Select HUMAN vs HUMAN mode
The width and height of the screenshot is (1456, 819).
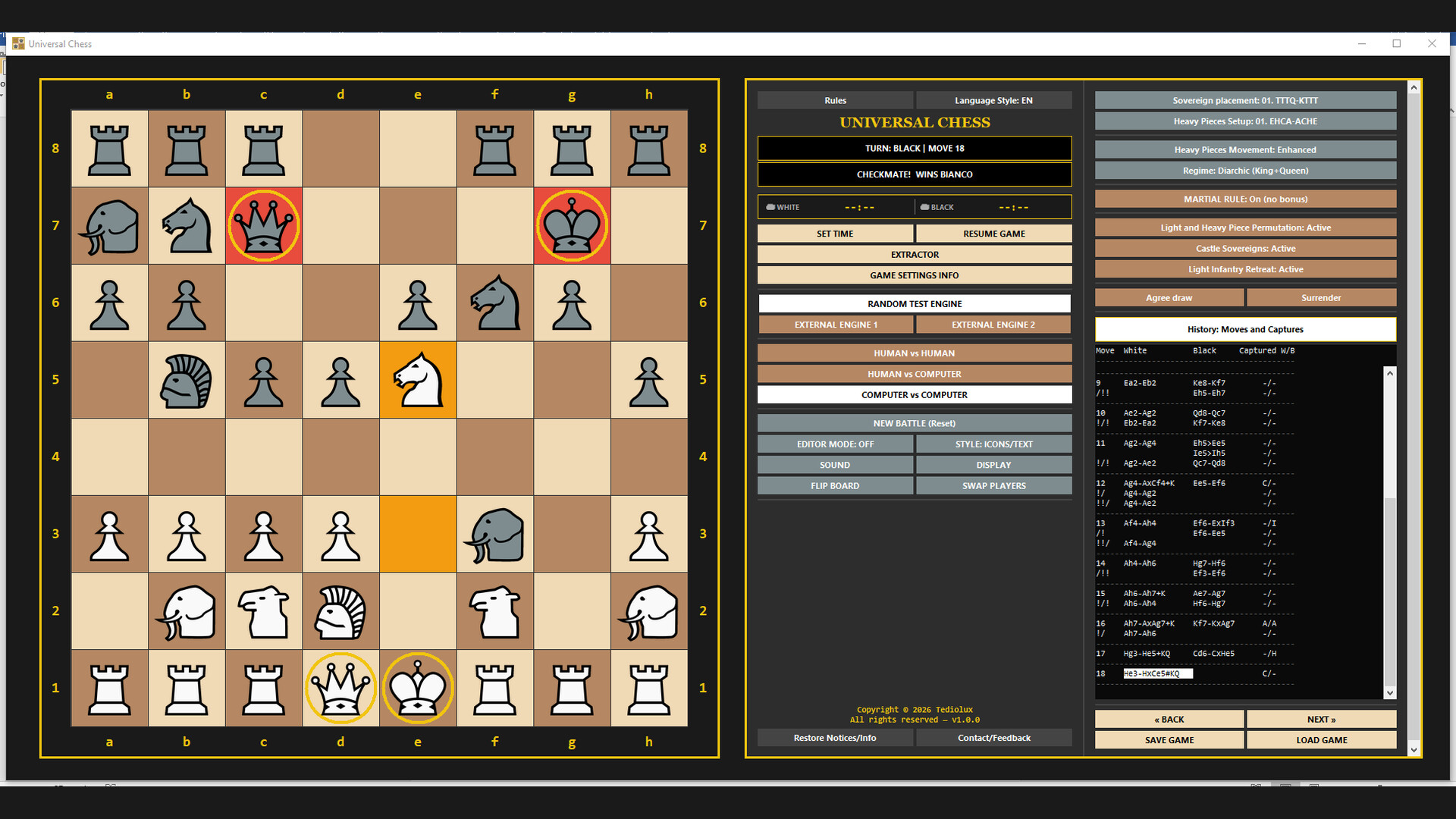coord(915,353)
